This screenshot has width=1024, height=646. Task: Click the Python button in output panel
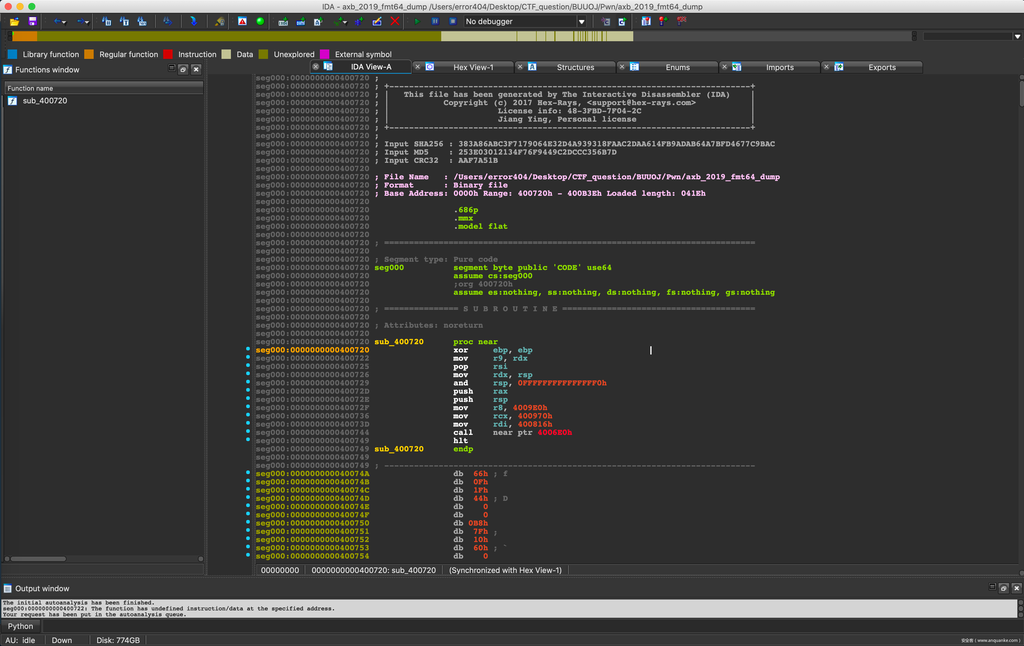21,626
